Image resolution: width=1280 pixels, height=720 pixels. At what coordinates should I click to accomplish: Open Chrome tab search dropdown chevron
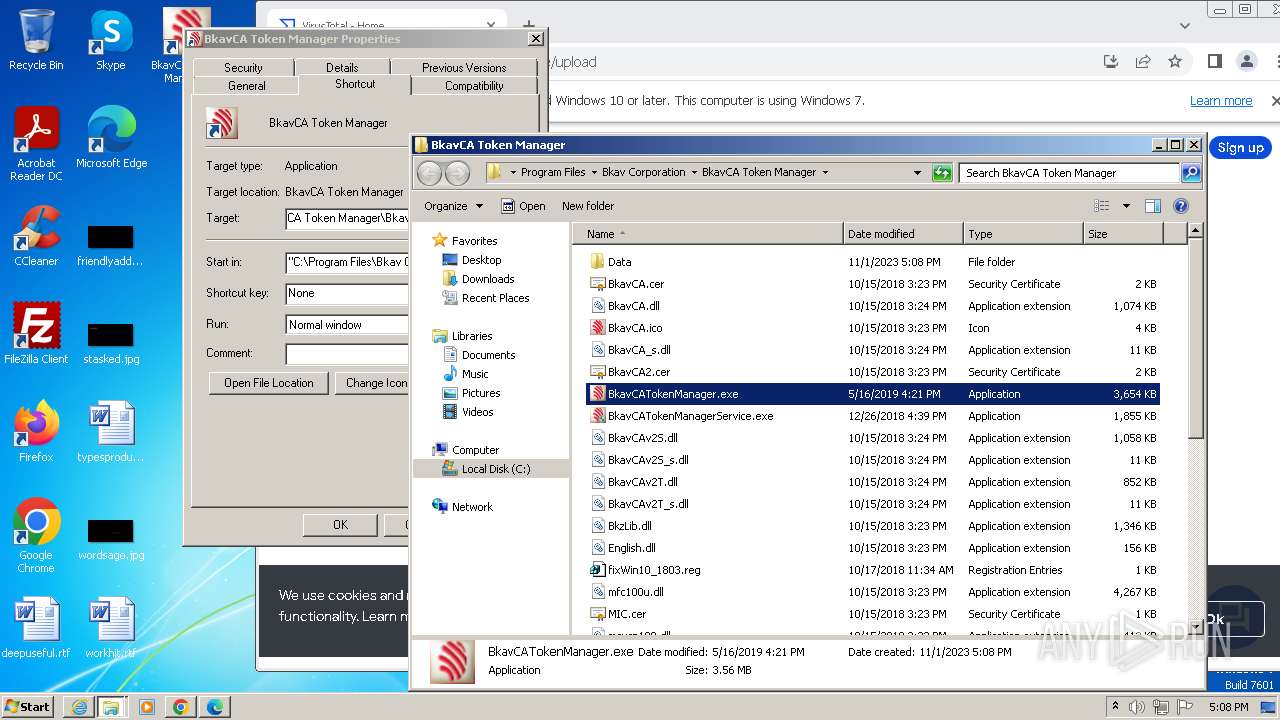point(1185,26)
